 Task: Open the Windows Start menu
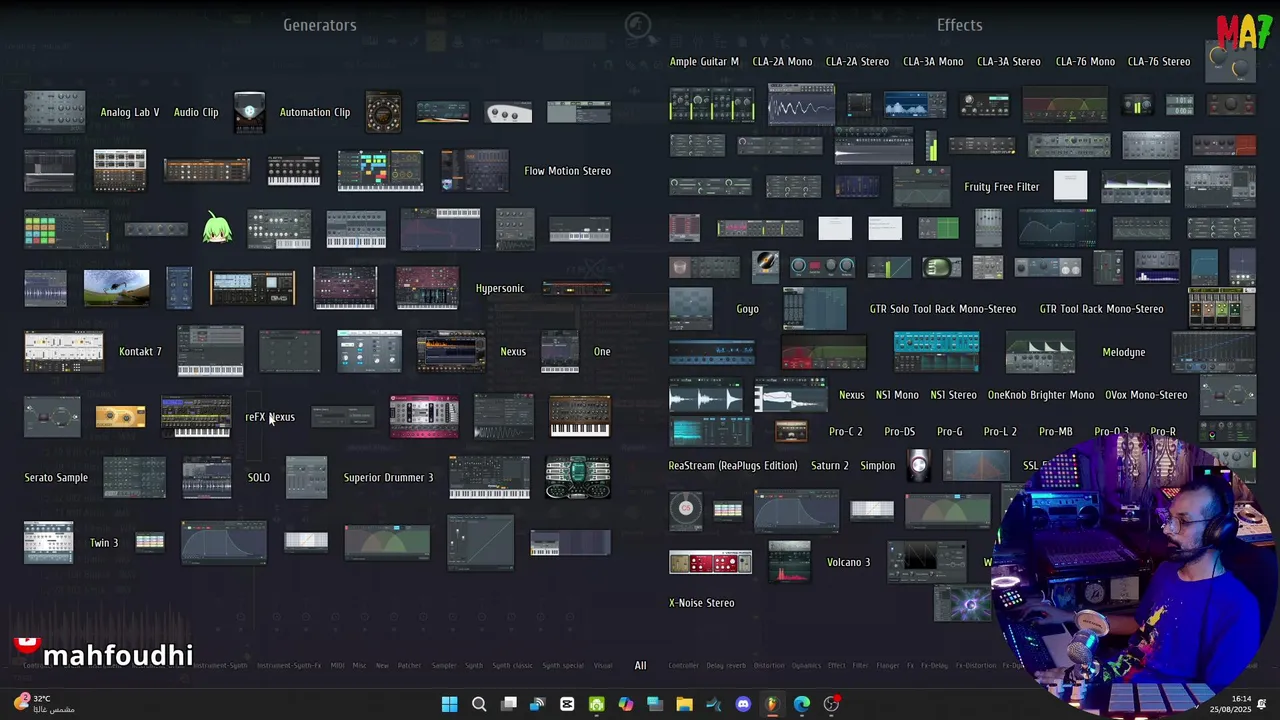click(x=450, y=704)
